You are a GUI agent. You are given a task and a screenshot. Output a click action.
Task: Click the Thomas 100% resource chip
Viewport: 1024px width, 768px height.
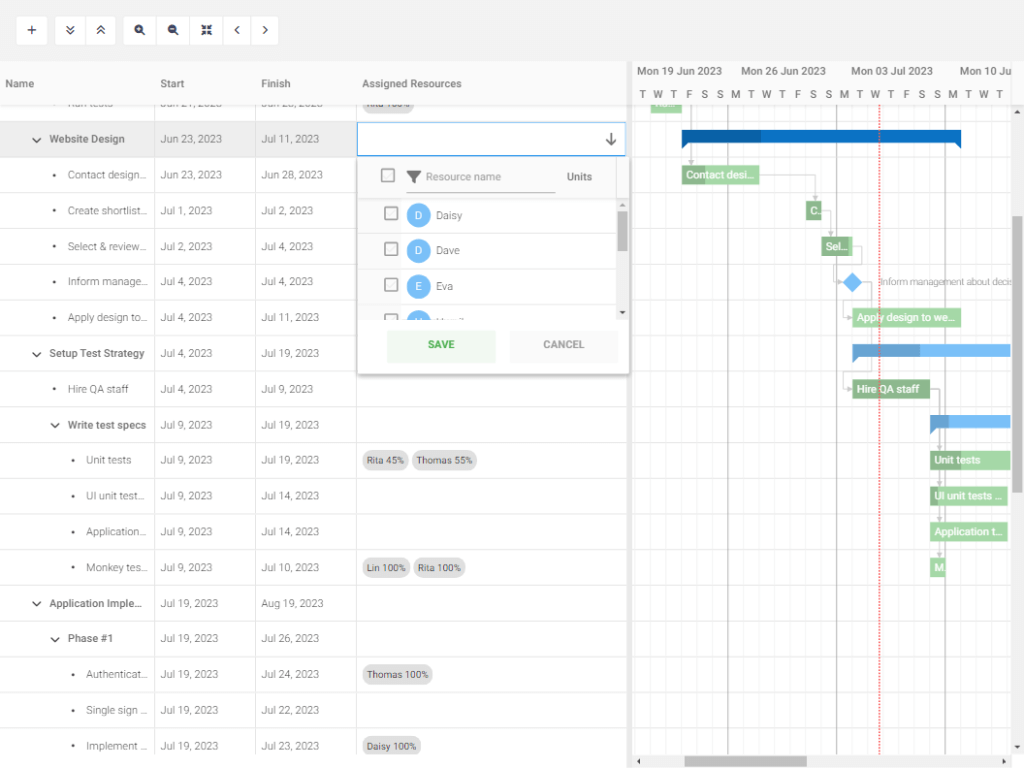tap(397, 675)
